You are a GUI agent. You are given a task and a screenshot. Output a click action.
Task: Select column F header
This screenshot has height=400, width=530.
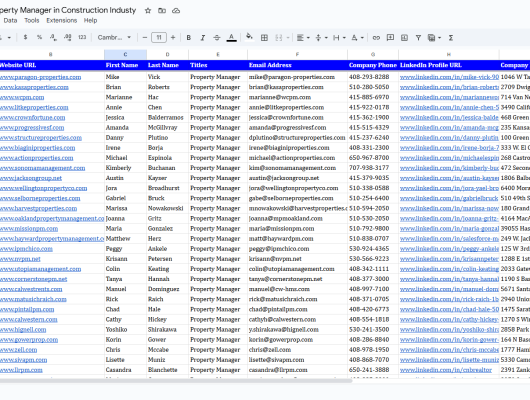[297, 54]
